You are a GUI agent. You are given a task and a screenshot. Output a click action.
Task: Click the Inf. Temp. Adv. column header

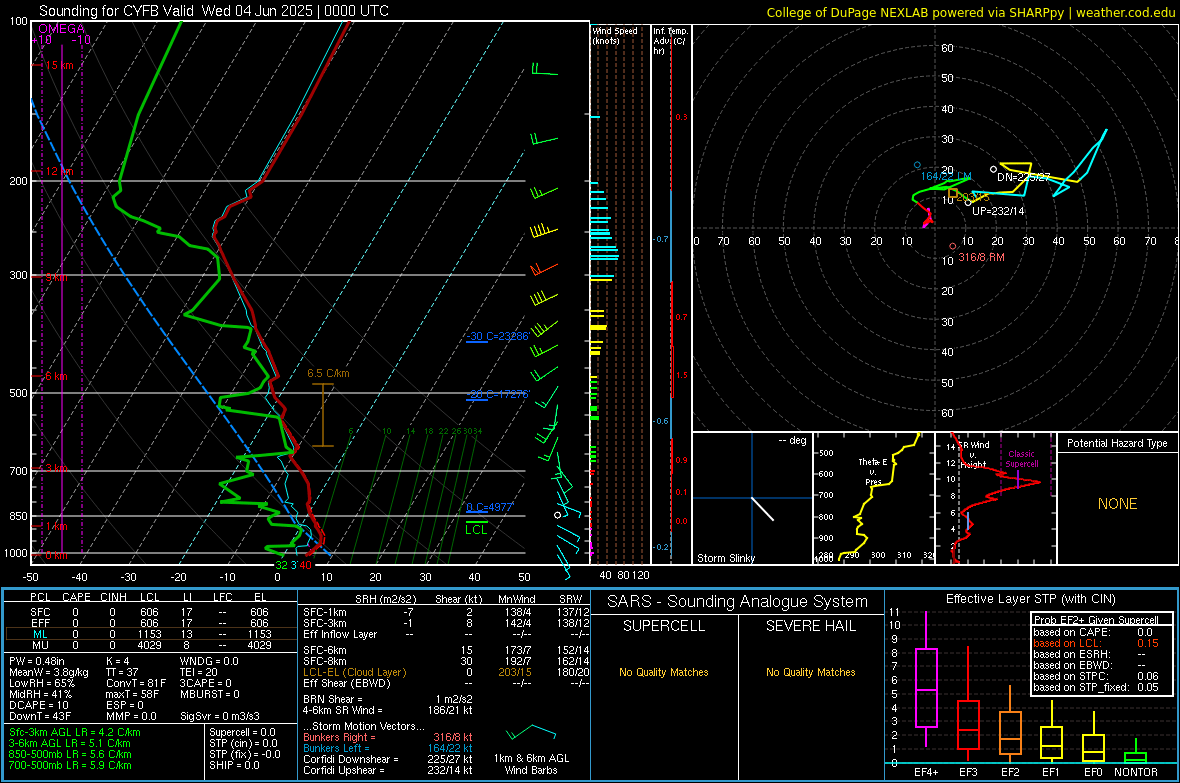tap(670, 41)
